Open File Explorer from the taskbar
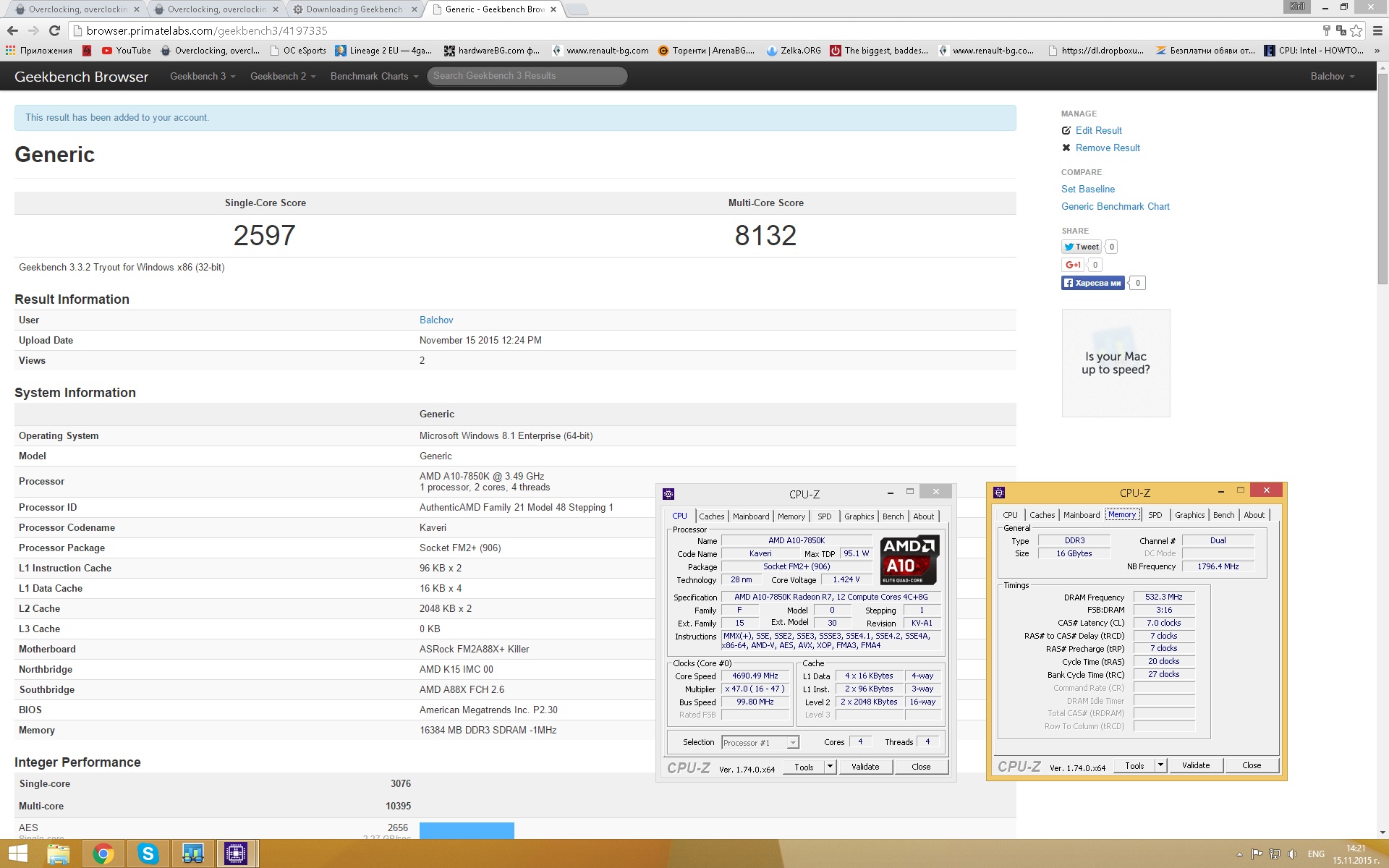Screen dimensions: 1389x868 (59, 854)
